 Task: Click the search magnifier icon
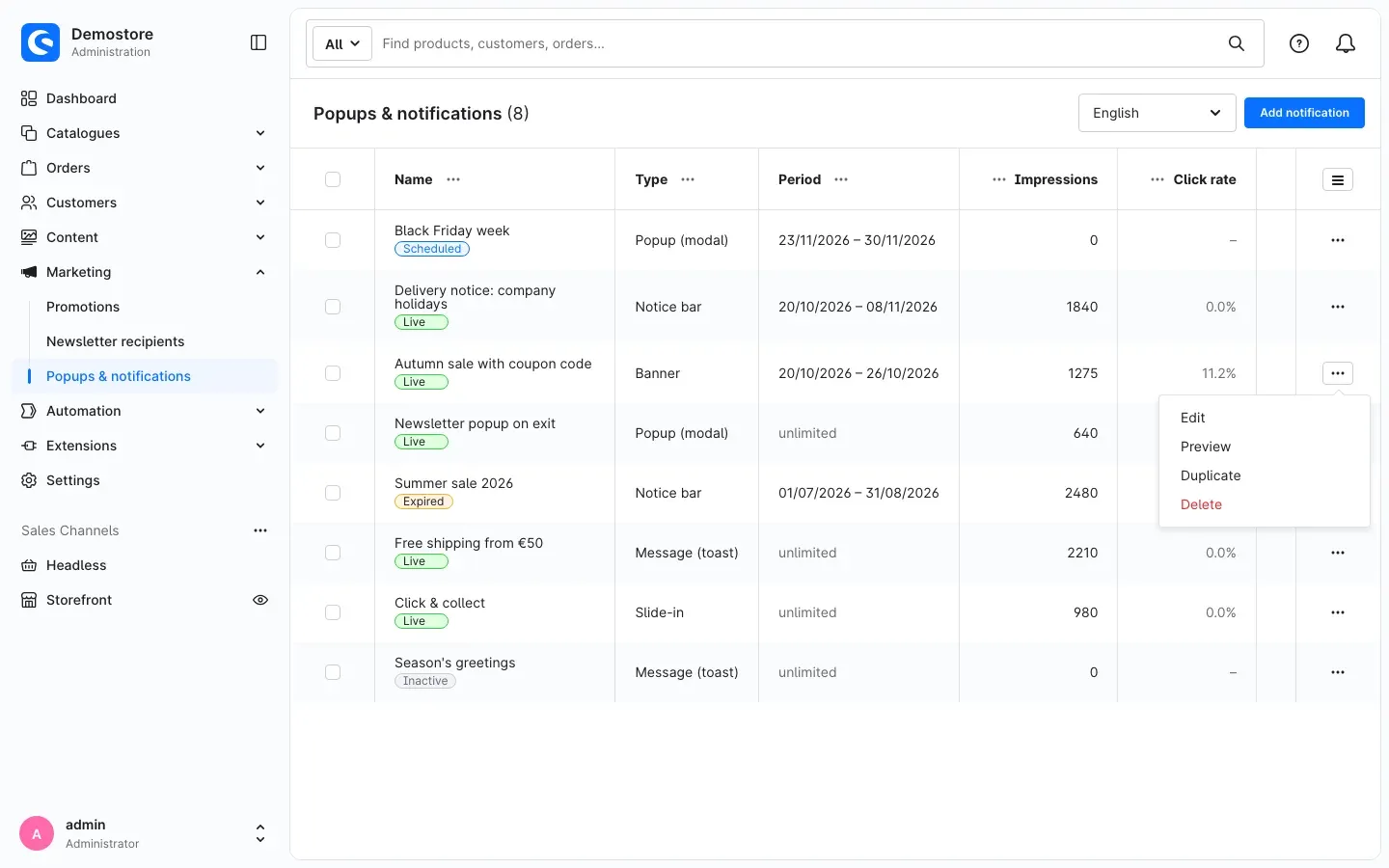tap(1236, 43)
